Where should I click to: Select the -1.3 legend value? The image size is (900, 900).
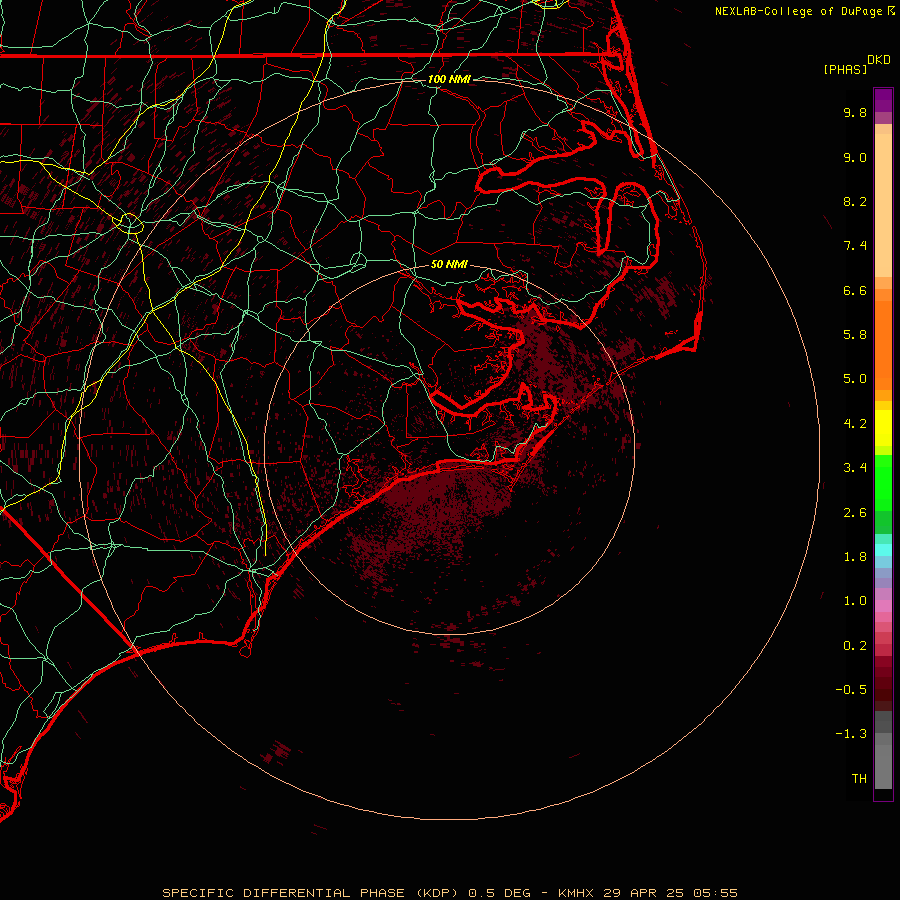(851, 734)
